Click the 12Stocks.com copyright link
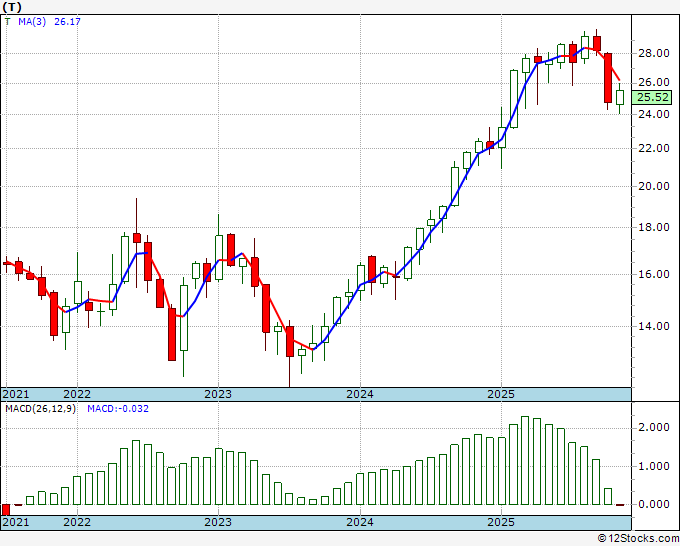This screenshot has height=546, width=680. 638,539
